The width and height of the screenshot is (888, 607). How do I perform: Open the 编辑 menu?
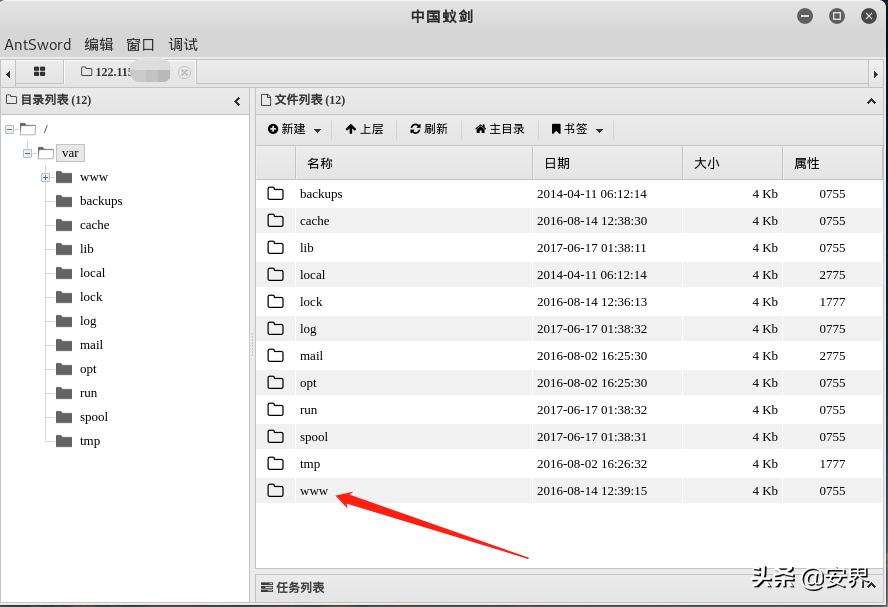(99, 44)
